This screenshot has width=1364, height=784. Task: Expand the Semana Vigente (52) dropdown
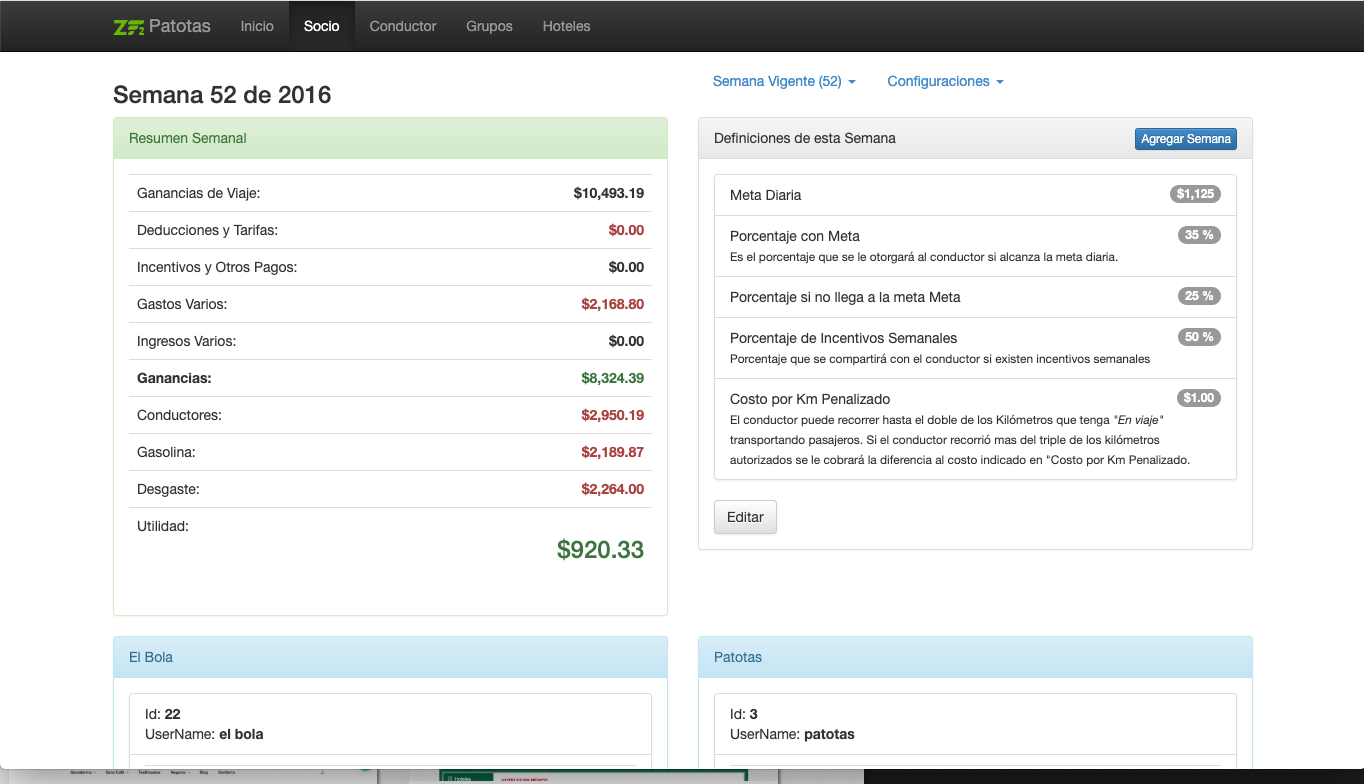(x=784, y=81)
